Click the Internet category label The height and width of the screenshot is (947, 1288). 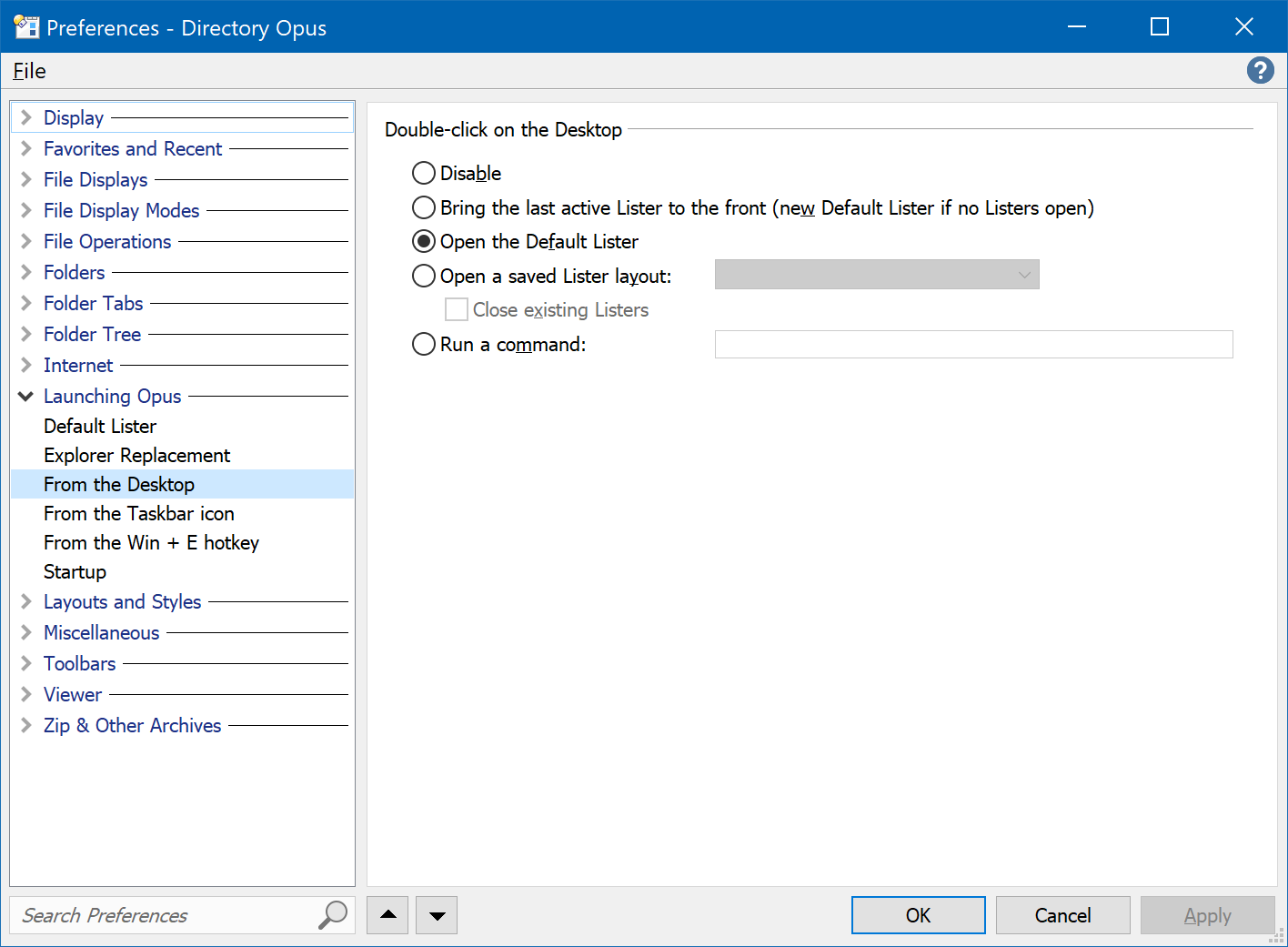click(78, 365)
